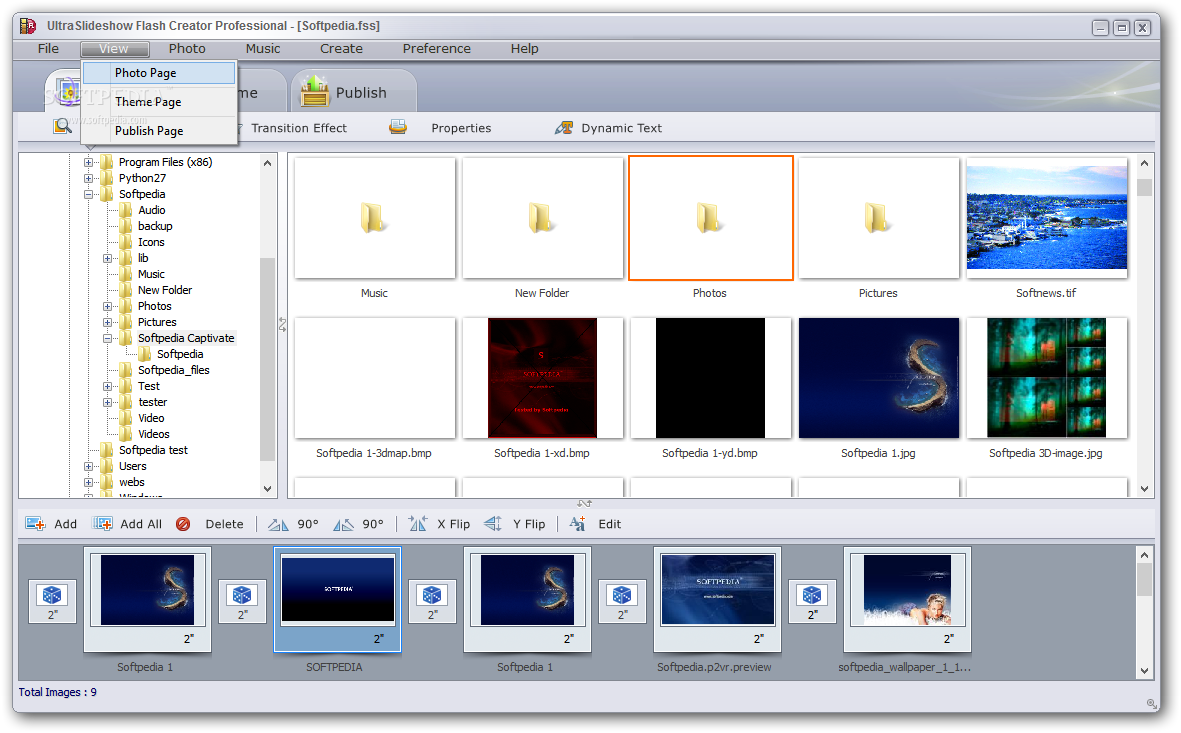
Task: Select Softpedia.p2vr.preview slide in timeline
Action: click(x=717, y=600)
